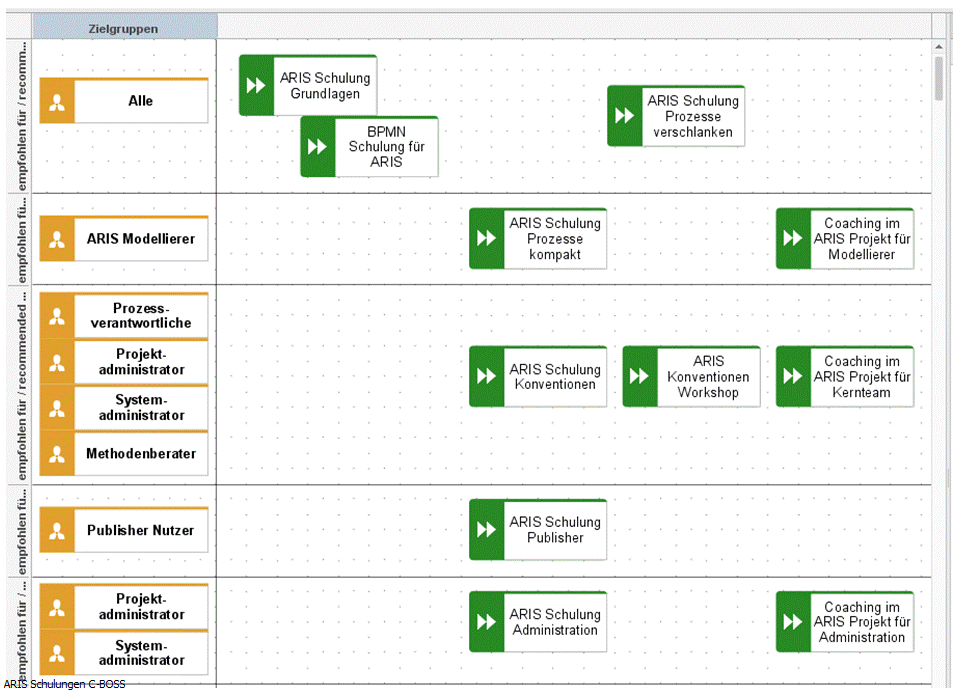Image resolution: width=960 pixels, height=694 pixels.
Task: Select the 'ARIS Konventionen Workshop' text
Action: (x=708, y=376)
